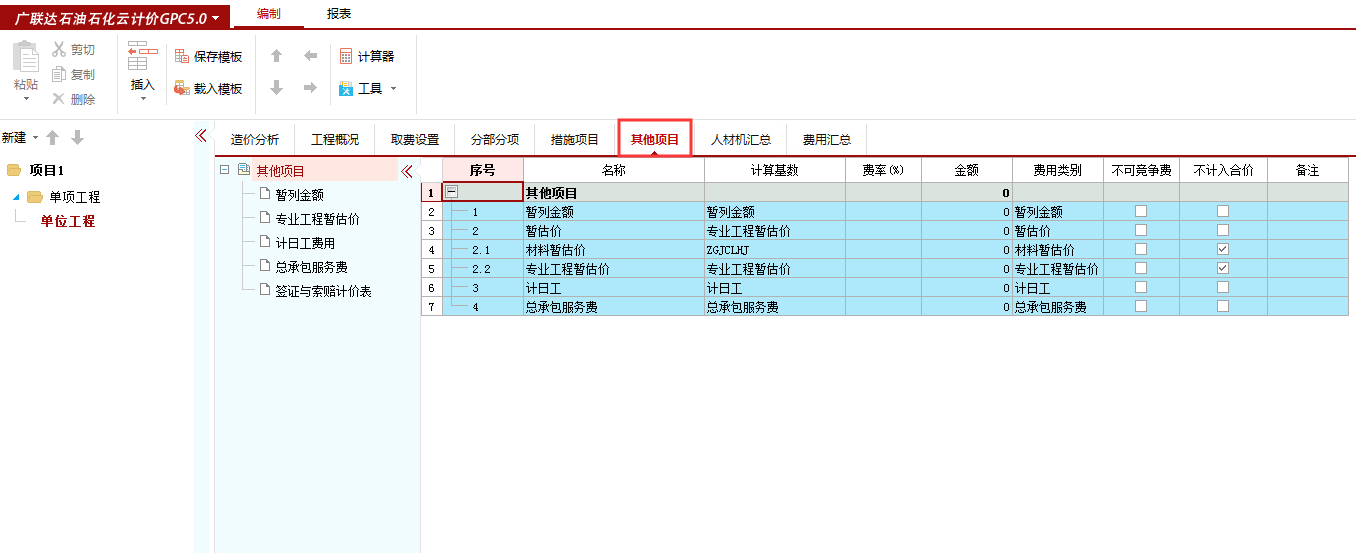Viewport: 1356px width, 553px height.
Task: Click the 费率(%) column header
Action: 883,170
